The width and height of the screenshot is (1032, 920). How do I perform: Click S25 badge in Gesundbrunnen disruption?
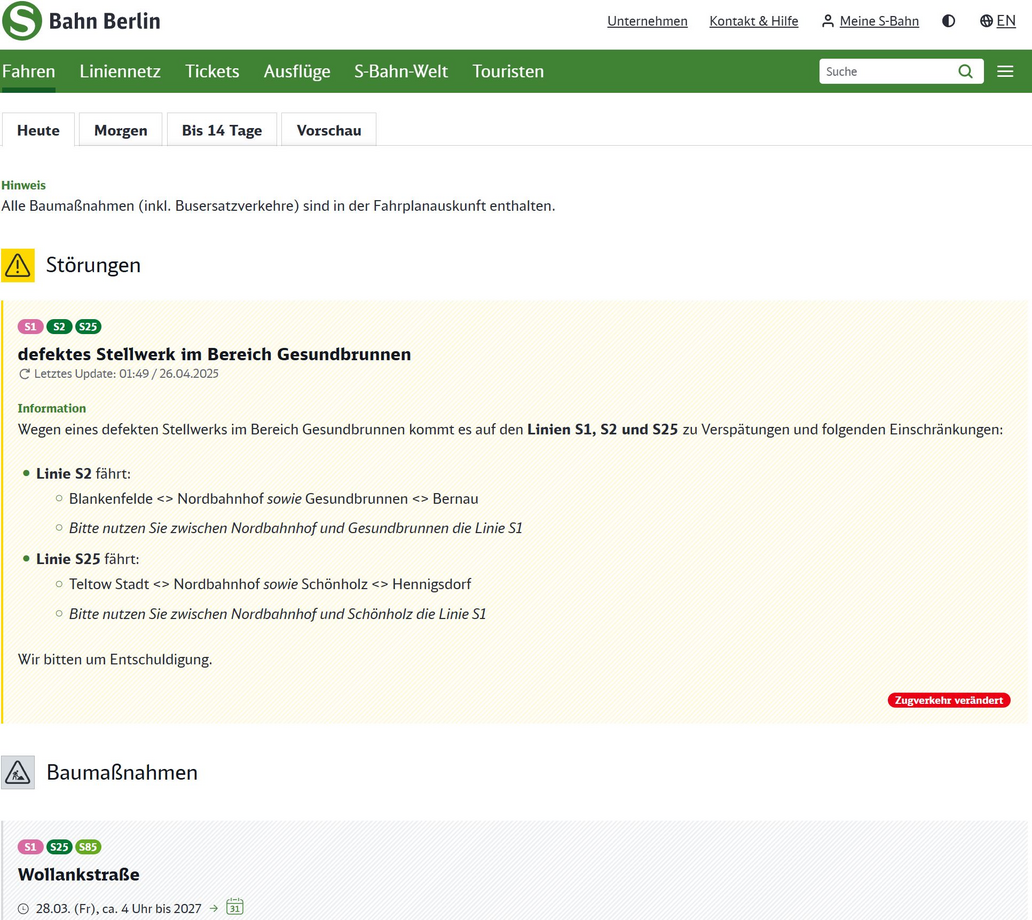[x=88, y=326]
